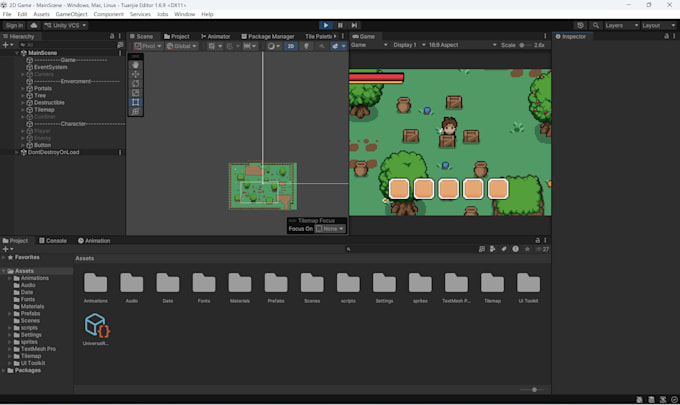Switch to the Package Manager tab

(268, 36)
